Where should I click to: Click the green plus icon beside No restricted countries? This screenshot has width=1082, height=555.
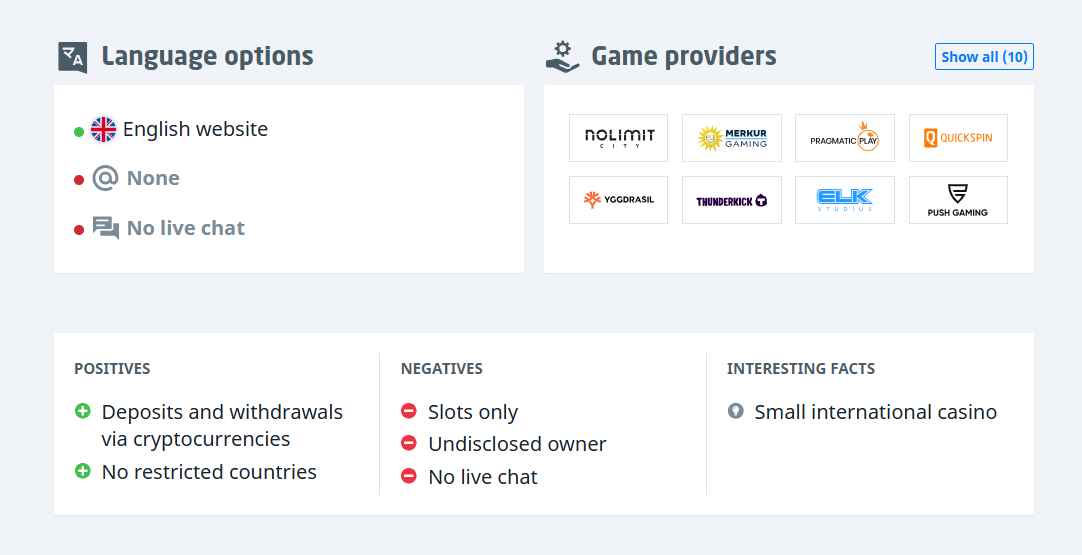83,471
